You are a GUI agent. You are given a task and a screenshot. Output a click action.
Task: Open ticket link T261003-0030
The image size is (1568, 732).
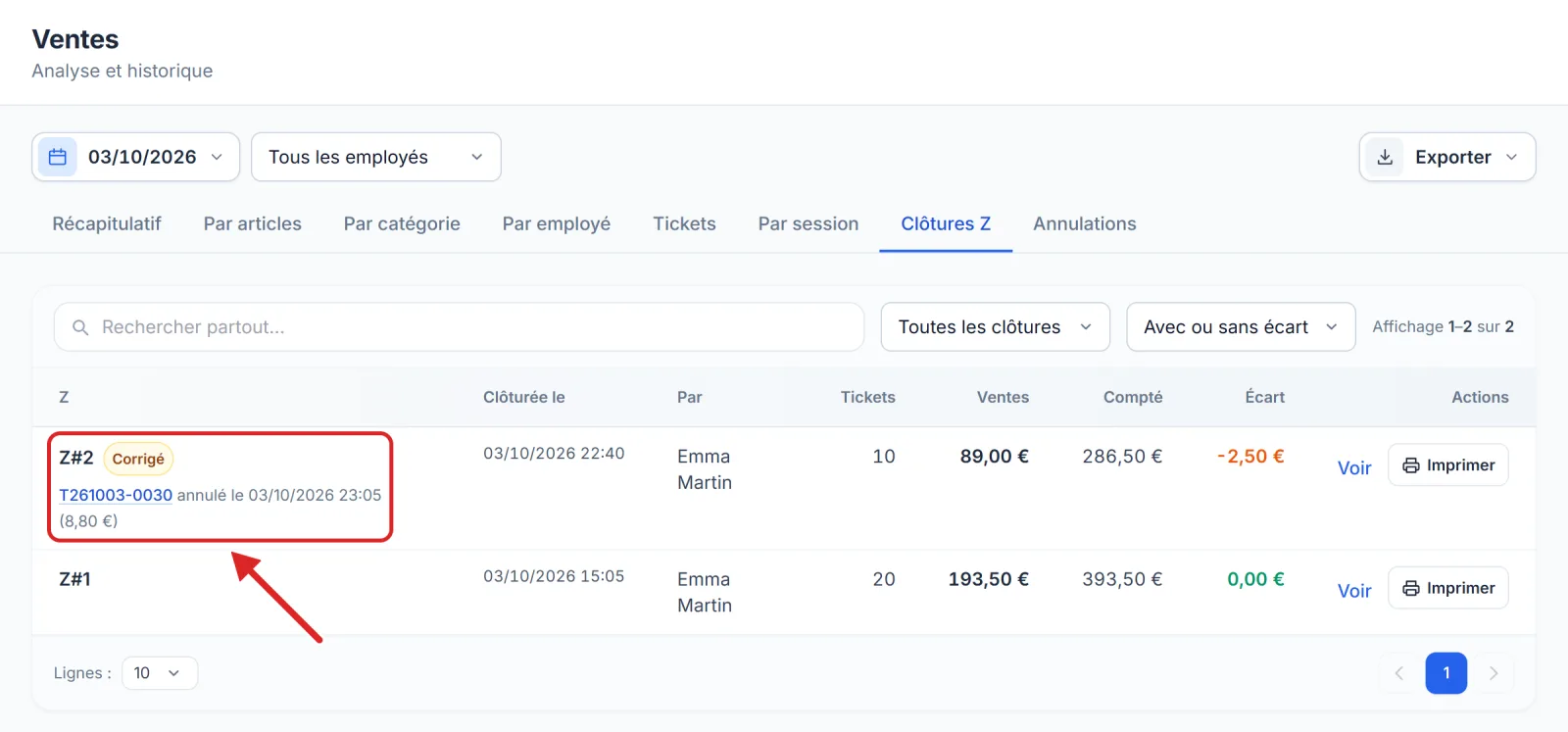(x=116, y=496)
